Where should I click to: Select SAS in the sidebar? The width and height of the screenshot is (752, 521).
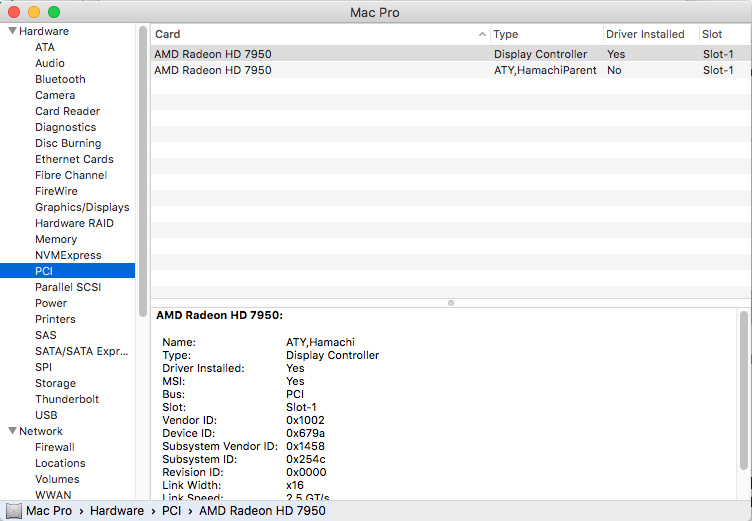[46, 335]
